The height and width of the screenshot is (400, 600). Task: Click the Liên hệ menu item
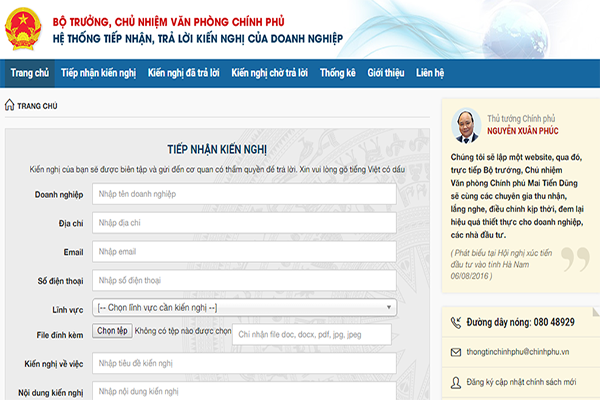[x=431, y=73]
